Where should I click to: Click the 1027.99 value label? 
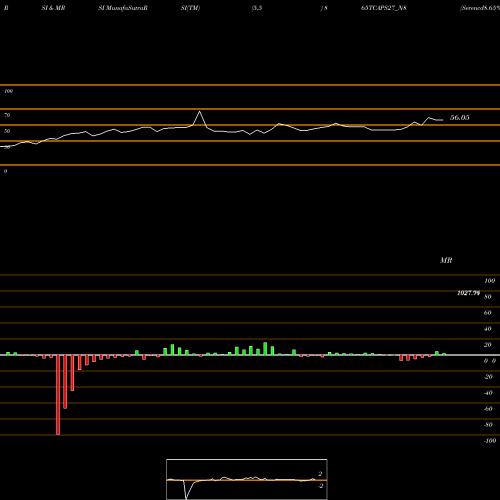469,293
